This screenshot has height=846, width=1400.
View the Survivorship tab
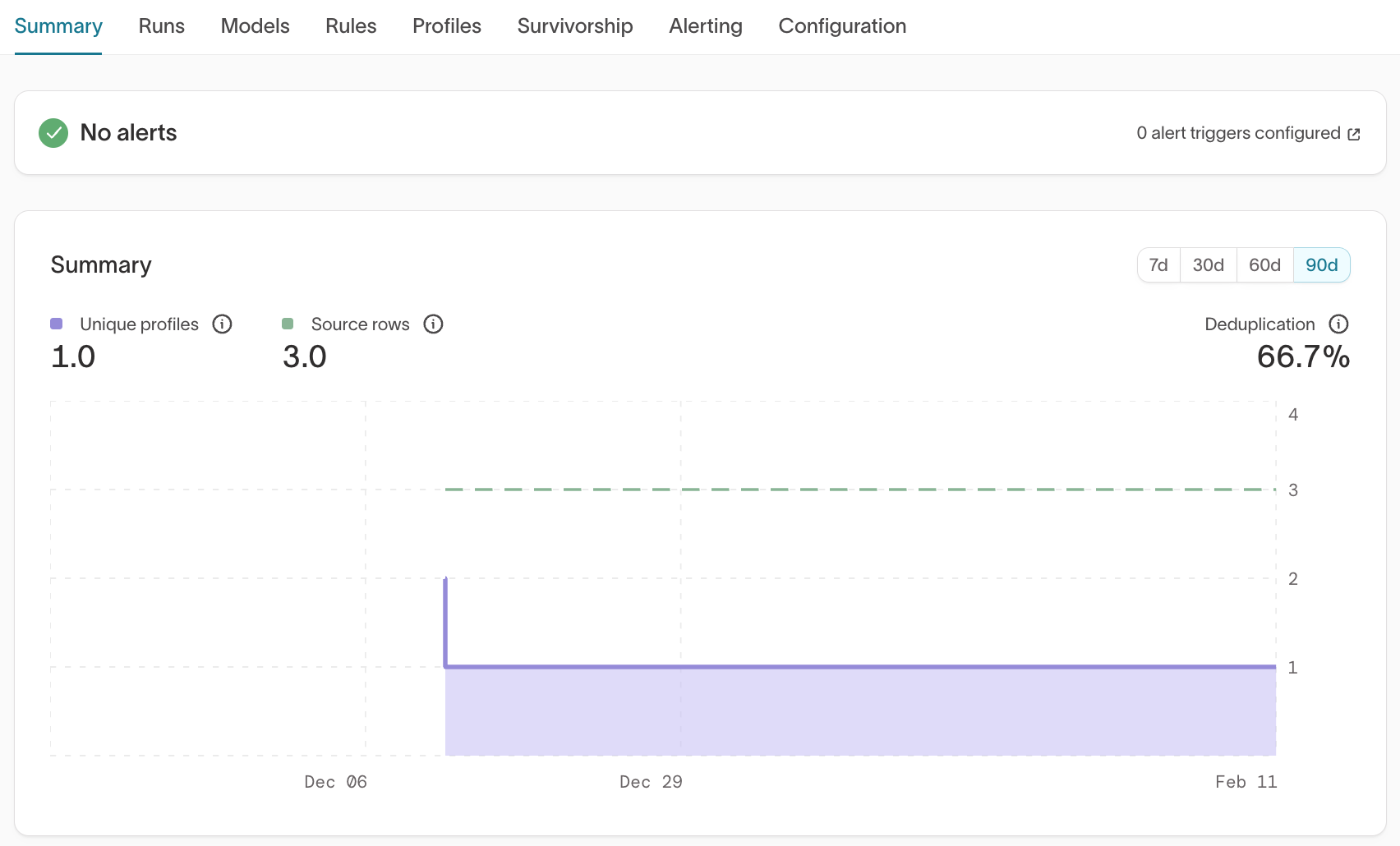point(574,26)
